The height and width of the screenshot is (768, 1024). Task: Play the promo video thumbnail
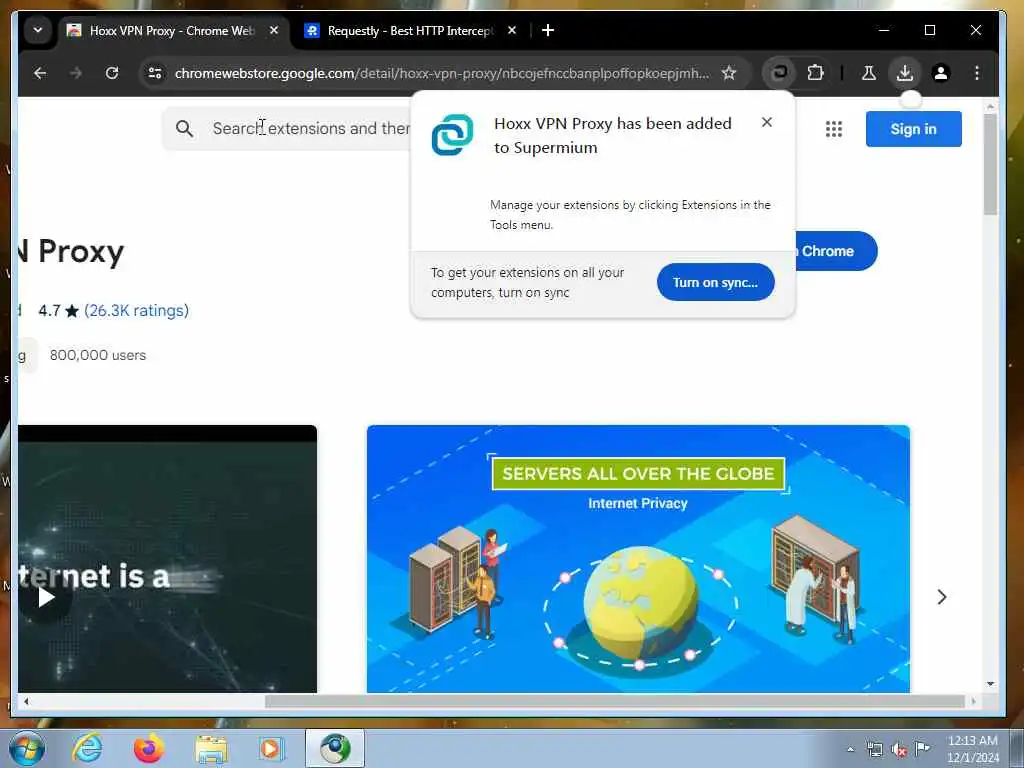(45, 596)
